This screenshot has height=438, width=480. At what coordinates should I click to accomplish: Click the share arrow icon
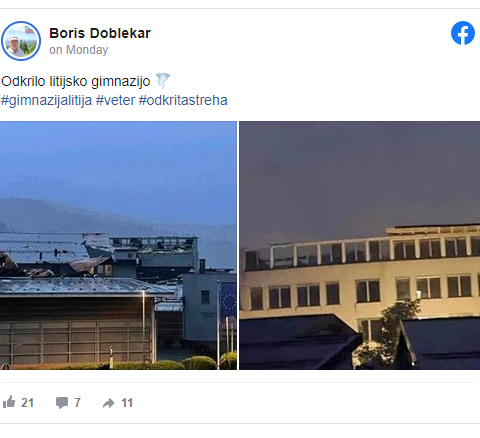[109, 403]
